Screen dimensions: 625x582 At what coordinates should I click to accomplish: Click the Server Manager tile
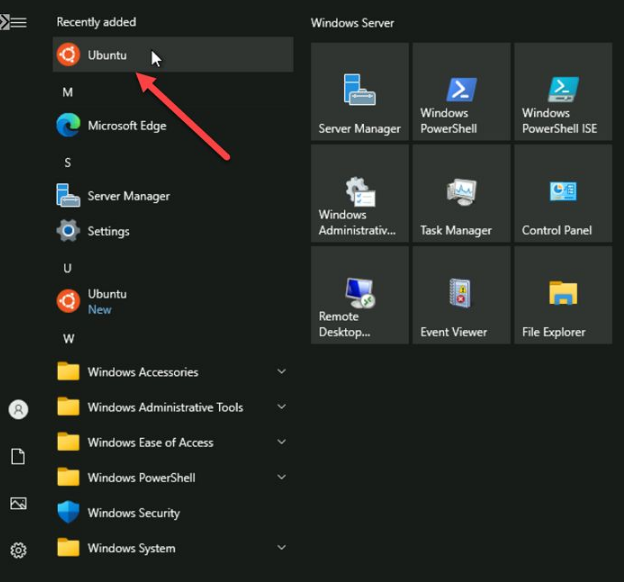[x=360, y=92]
